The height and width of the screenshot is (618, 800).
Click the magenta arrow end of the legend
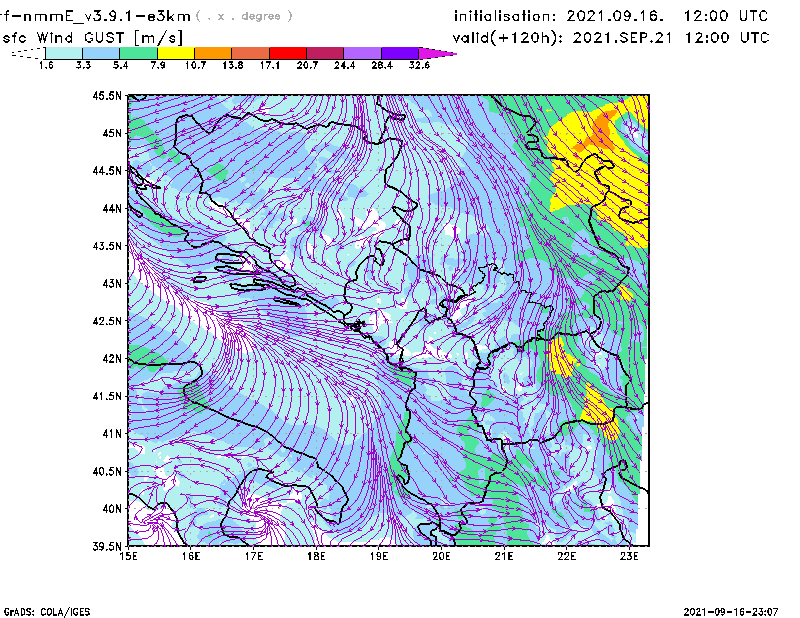click(437, 53)
